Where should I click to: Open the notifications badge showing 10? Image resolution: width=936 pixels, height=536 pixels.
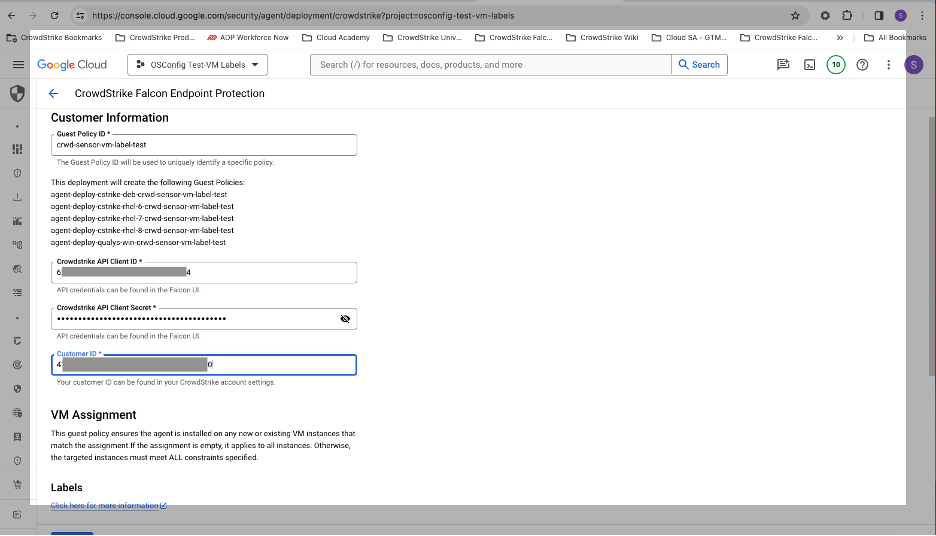[x=836, y=64]
